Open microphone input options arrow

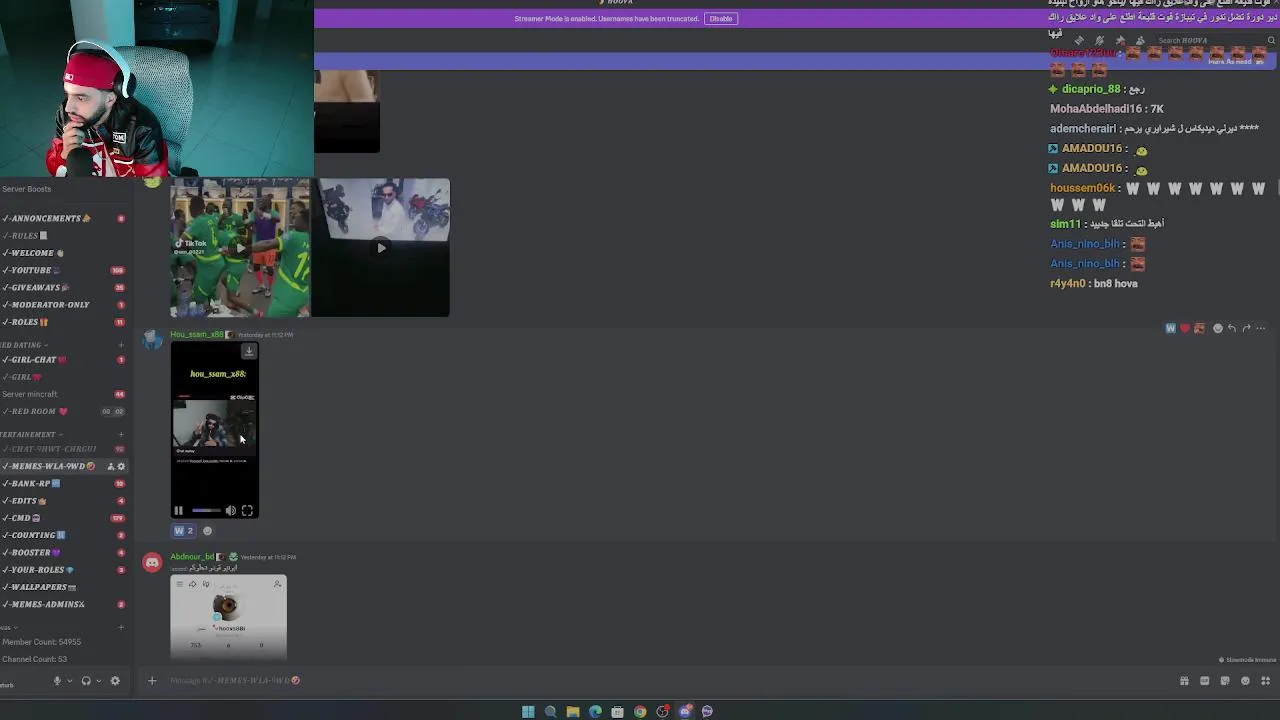pyautogui.click(x=69, y=681)
